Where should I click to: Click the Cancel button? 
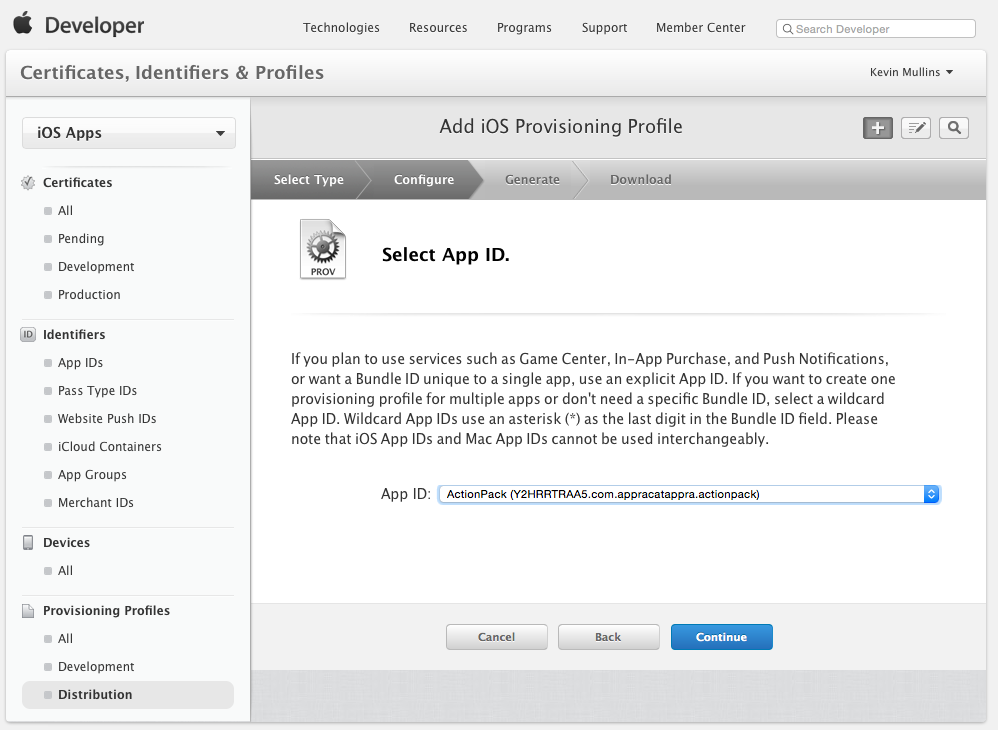coord(496,637)
